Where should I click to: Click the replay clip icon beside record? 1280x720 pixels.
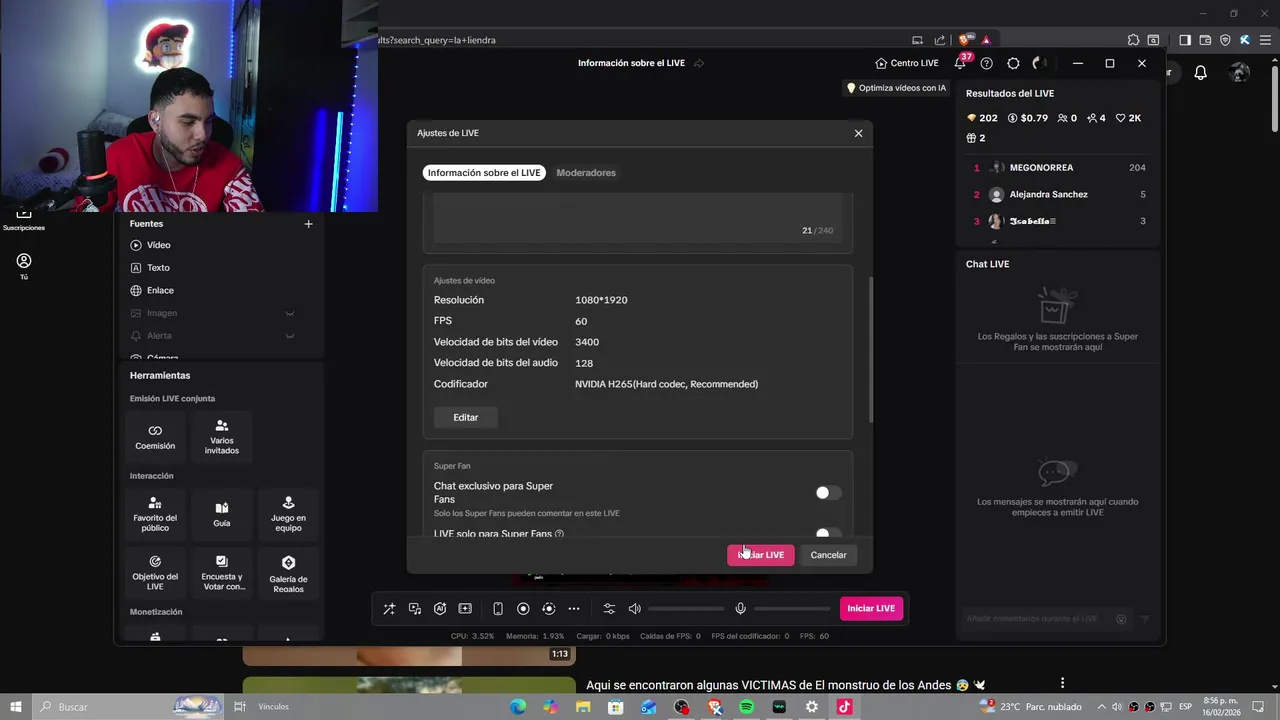click(549, 608)
